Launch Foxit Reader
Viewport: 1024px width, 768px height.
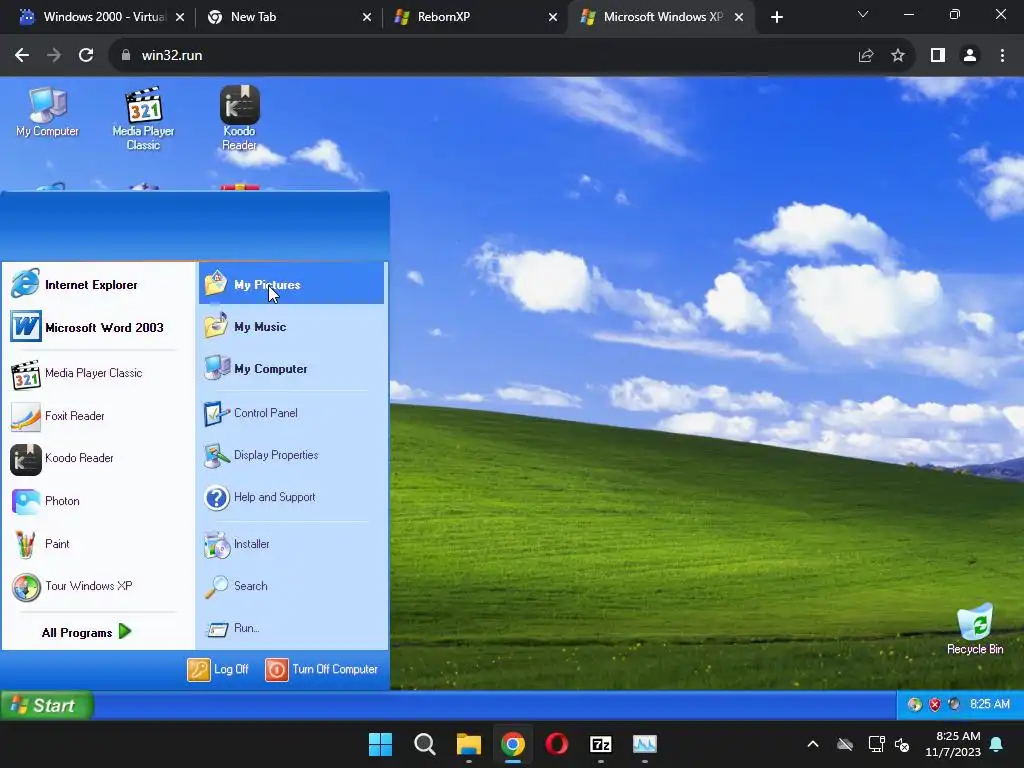(x=99, y=416)
